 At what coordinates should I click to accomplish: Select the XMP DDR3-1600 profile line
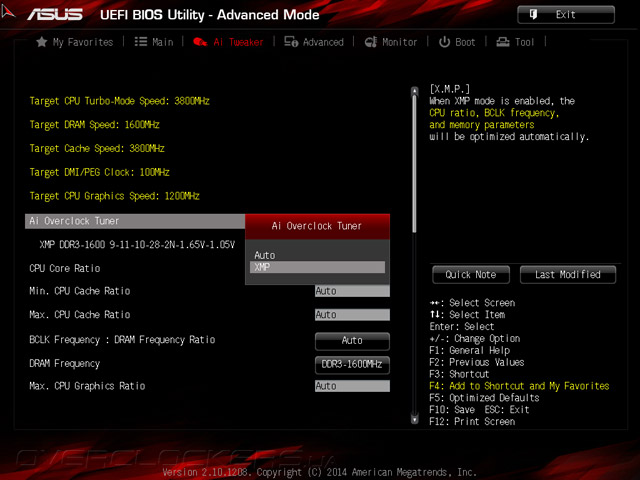click(137, 244)
